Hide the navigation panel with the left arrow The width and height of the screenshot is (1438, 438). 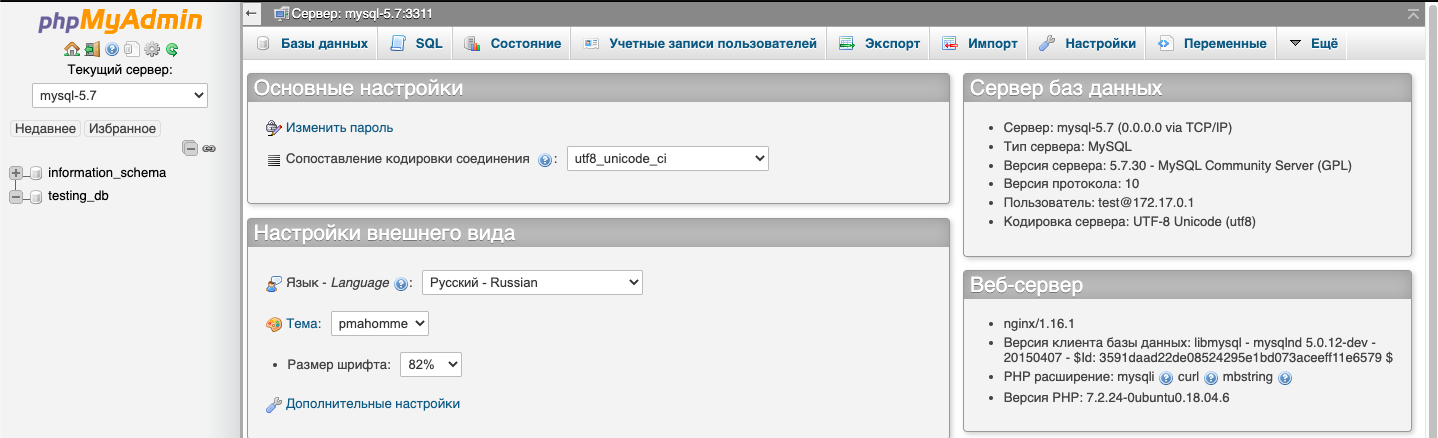click(x=253, y=13)
